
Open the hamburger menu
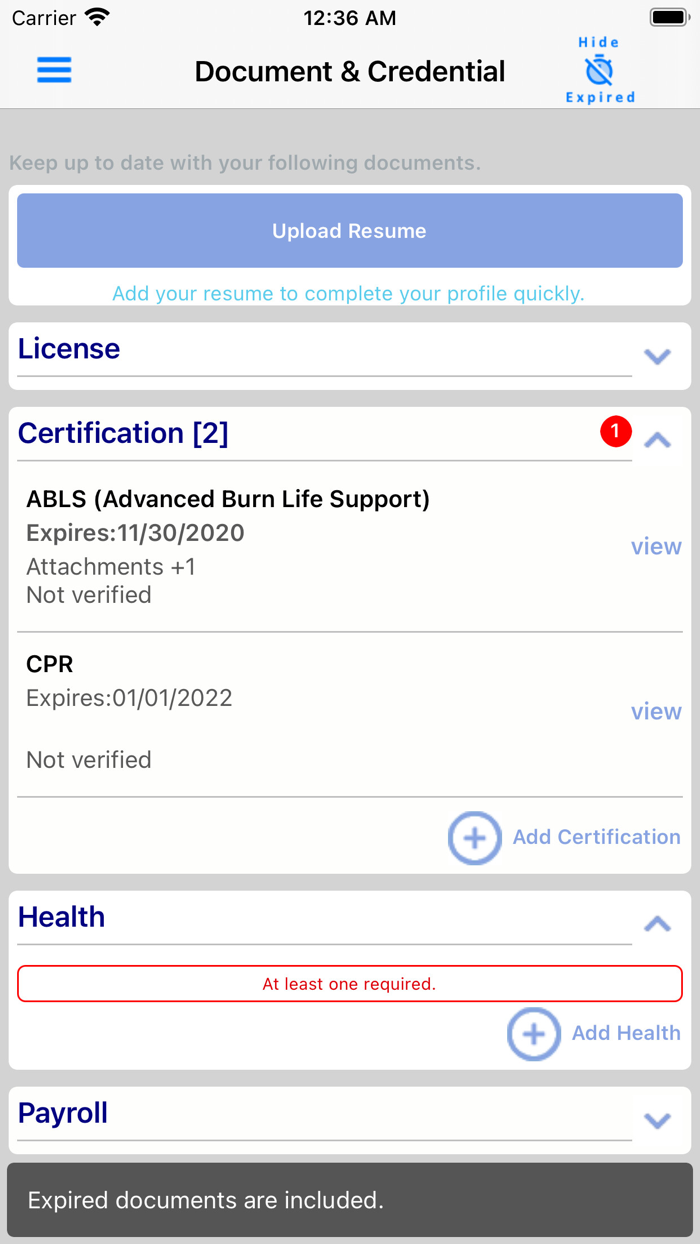coord(54,70)
